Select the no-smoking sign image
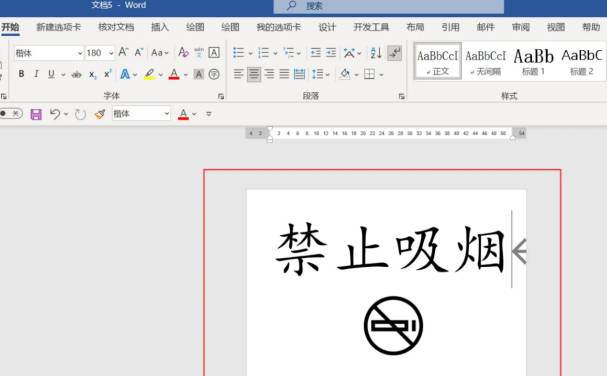Viewport: 607px width, 376px height. (x=393, y=326)
